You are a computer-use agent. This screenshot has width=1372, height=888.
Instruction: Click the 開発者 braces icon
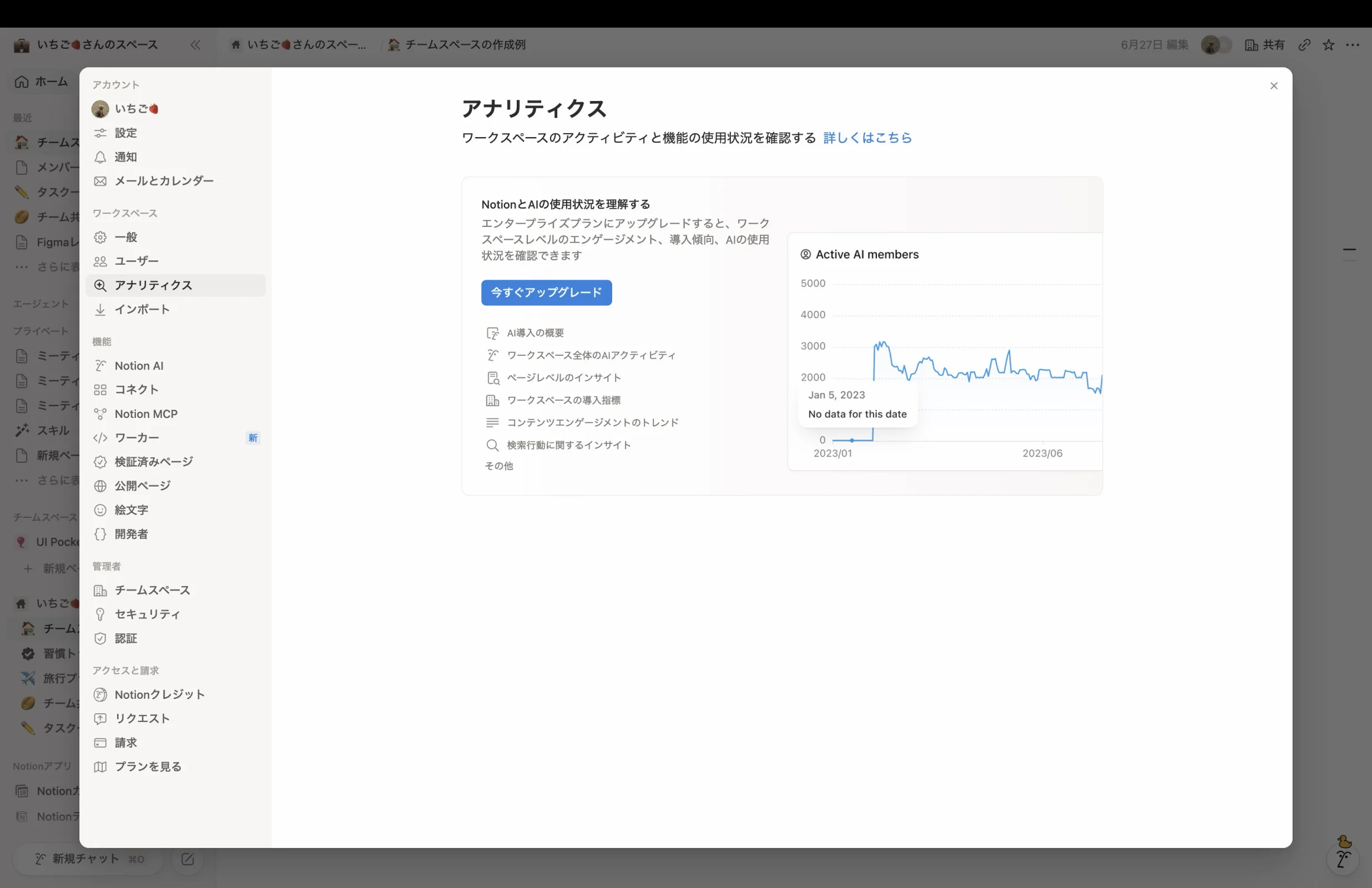(100, 534)
